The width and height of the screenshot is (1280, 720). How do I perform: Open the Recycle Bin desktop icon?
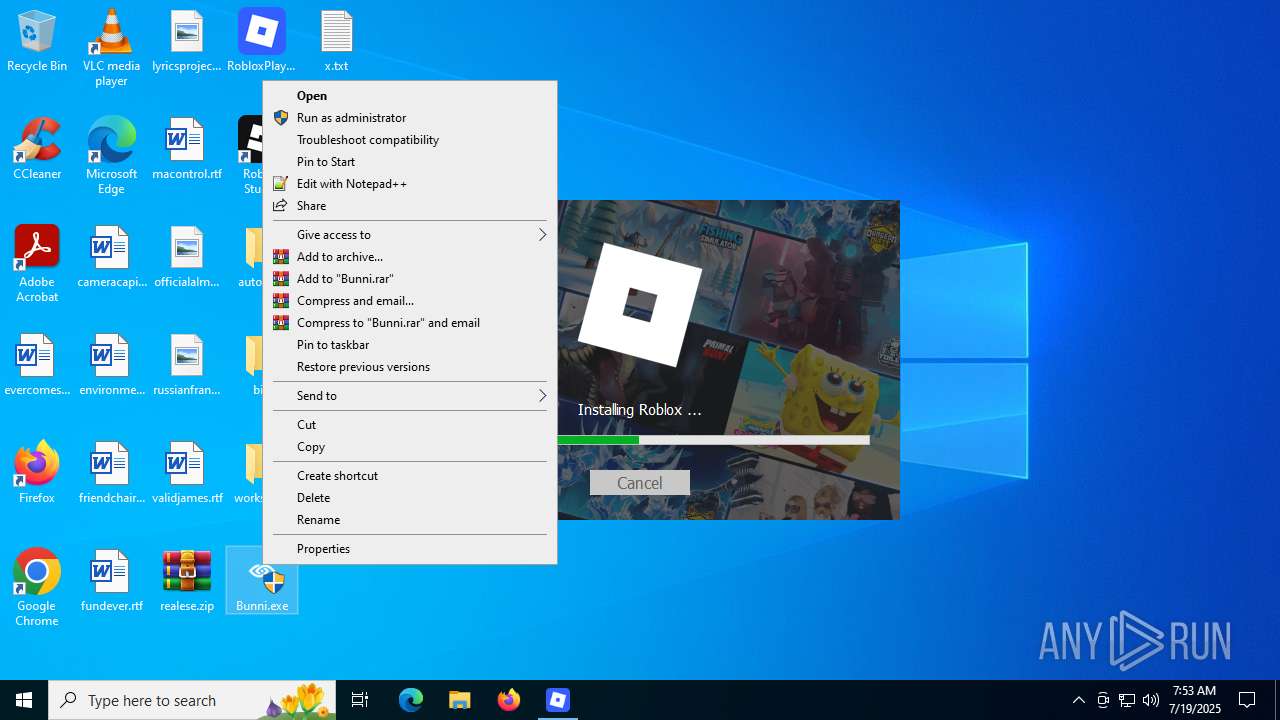pyautogui.click(x=37, y=40)
